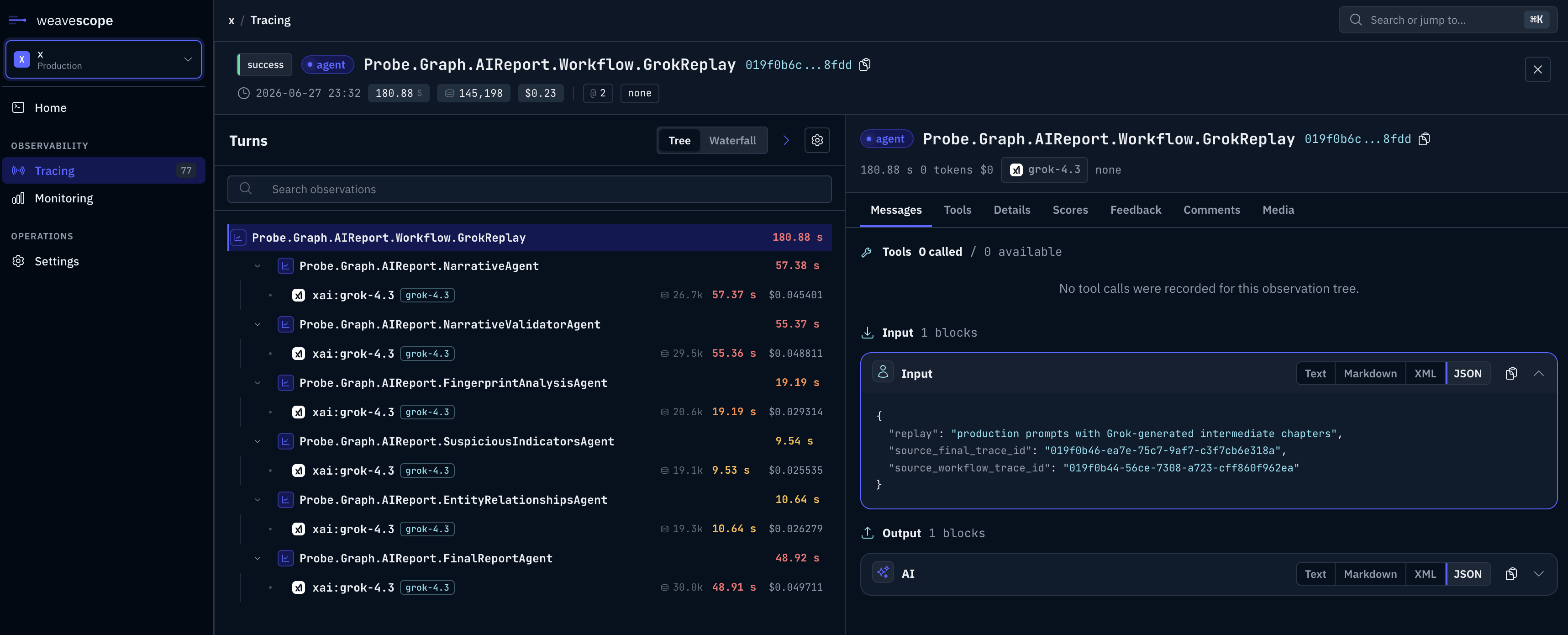Click the agent tag in trace header
The width and height of the screenshot is (1568, 635).
pos(327,64)
